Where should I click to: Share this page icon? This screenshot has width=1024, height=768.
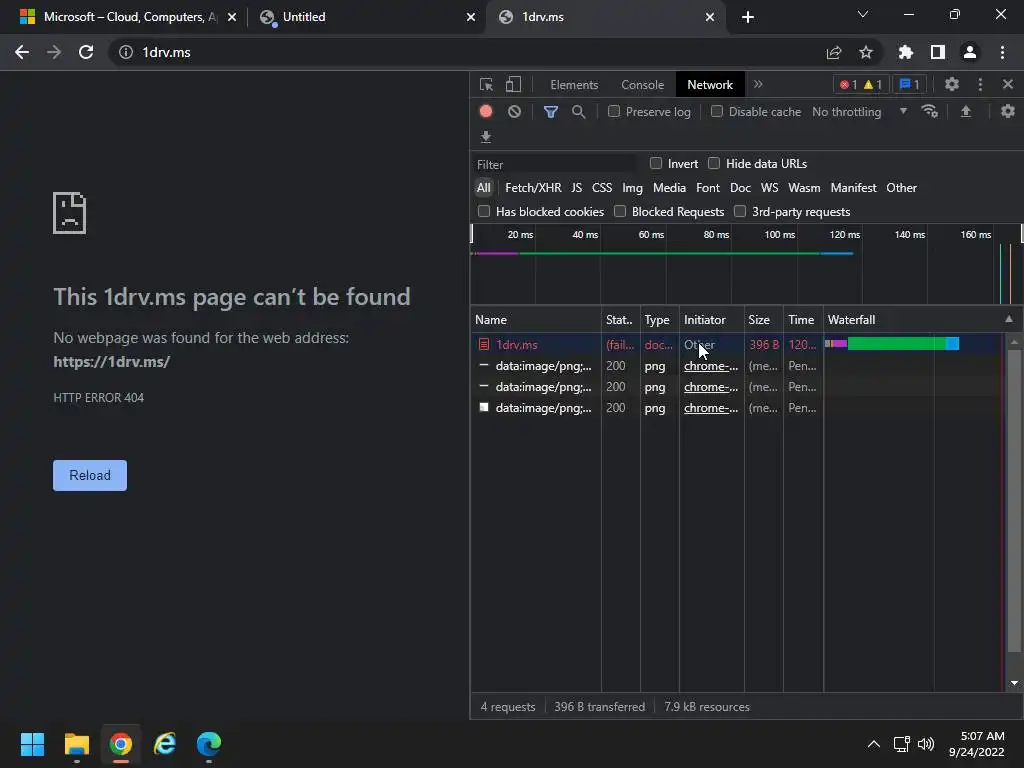pos(834,52)
